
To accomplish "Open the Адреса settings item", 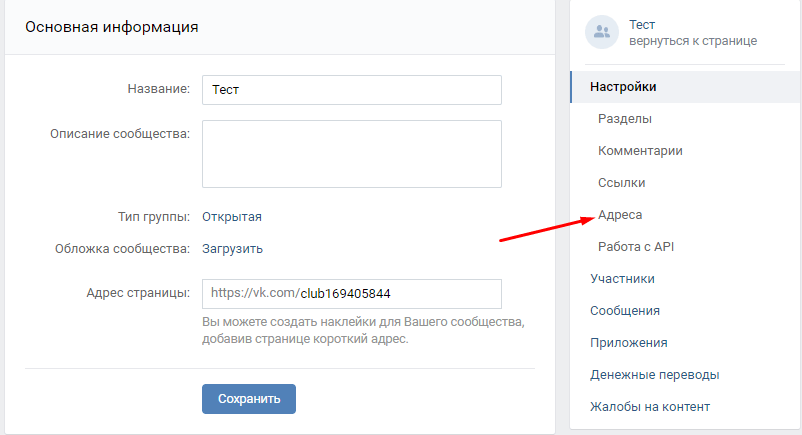I will click(620, 215).
